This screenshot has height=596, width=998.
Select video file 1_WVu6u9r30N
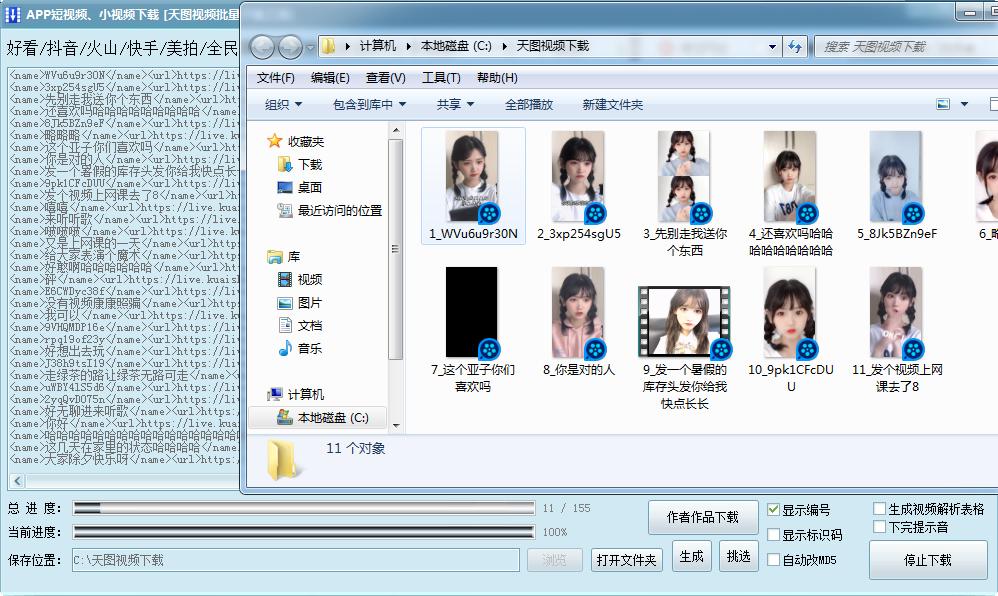click(x=473, y=186)
